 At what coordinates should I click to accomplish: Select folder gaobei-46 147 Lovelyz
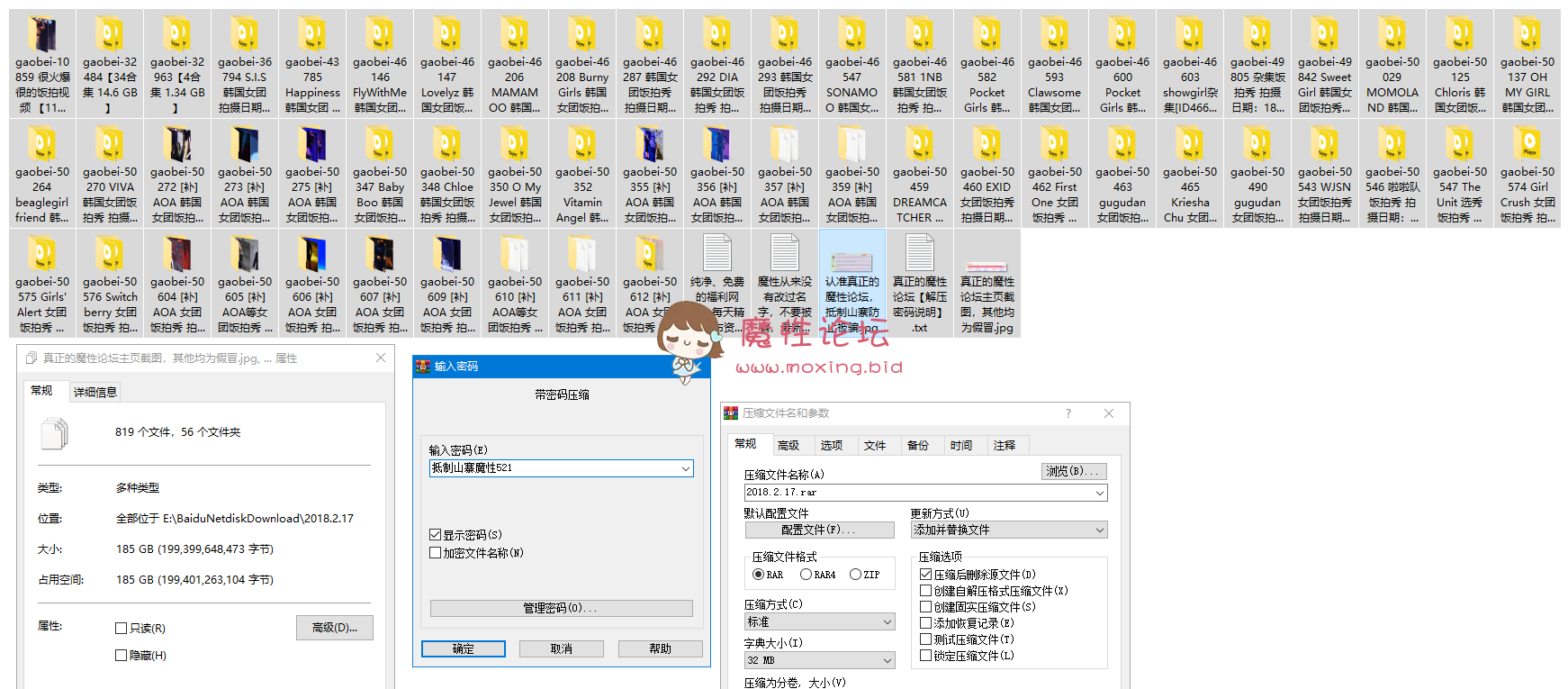(x=447, y=64)
